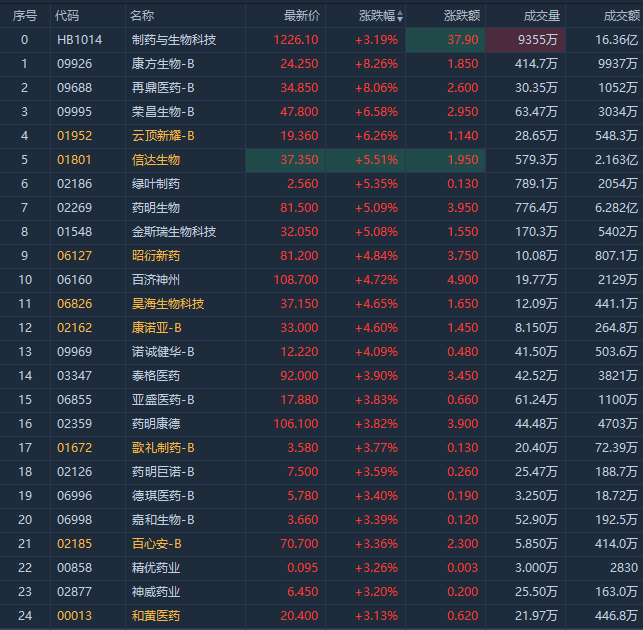Select 荣昌生物-B stock name
This screenshot has height=630, width=643.
(x=163, y=112)
